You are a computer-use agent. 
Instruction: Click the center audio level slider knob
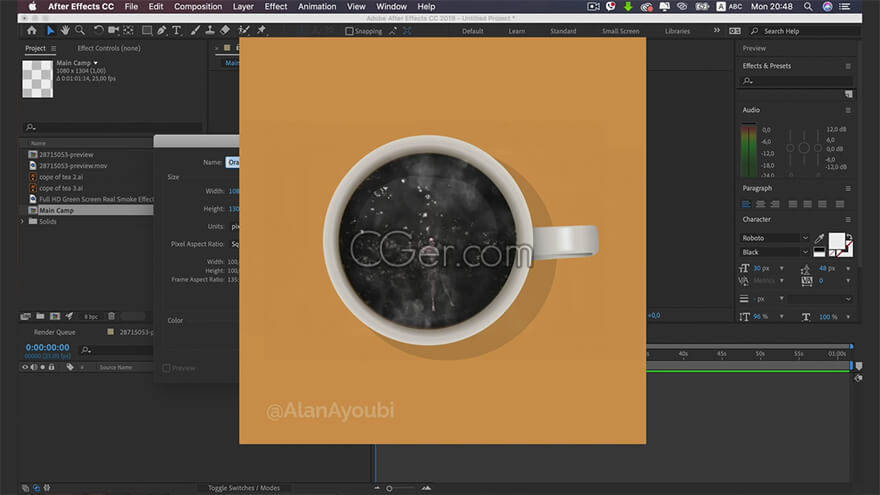pyautogui.click(x=804, y=148)
